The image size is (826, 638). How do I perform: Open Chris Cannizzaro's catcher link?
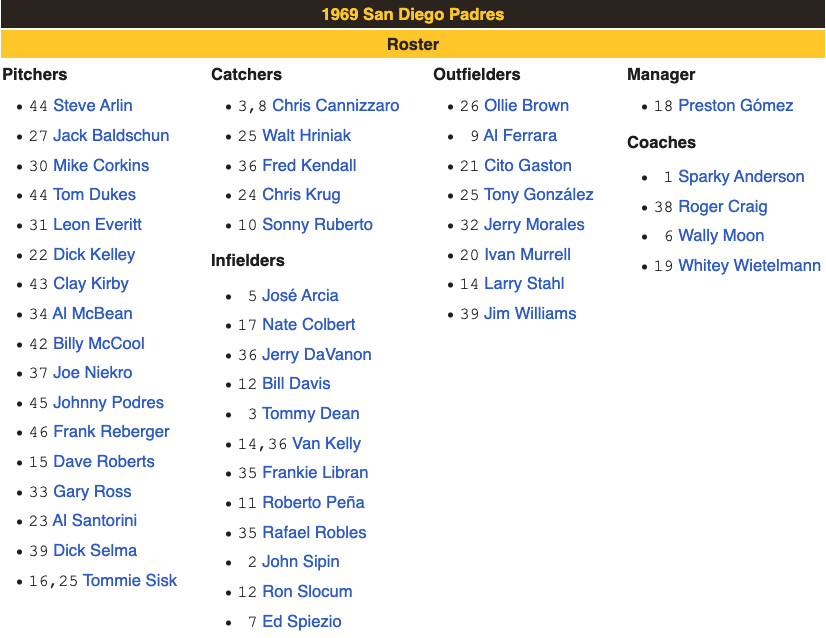pyautogui.click(x=336, y=105)
